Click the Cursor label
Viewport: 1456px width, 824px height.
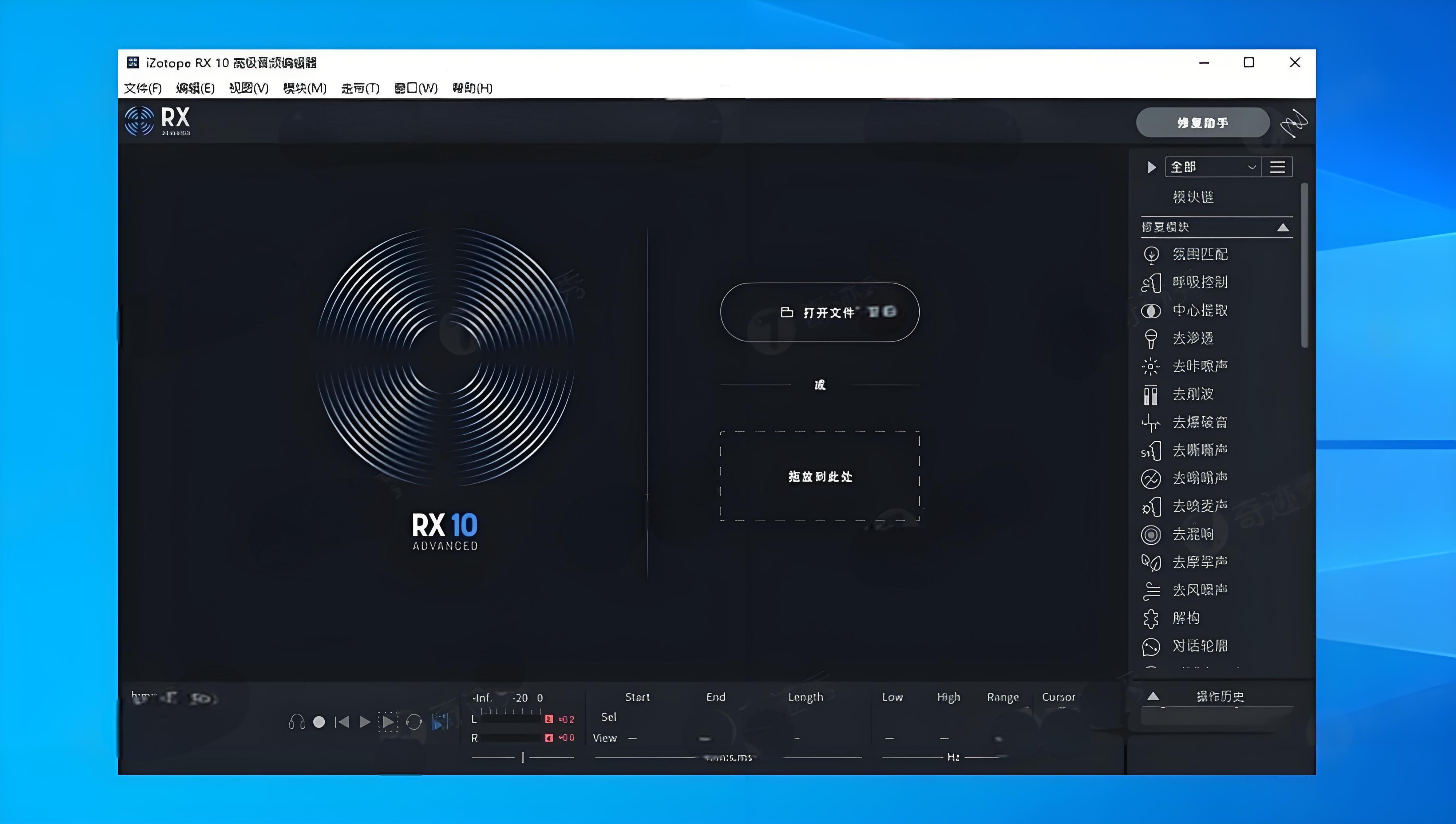click(1059, 697)
